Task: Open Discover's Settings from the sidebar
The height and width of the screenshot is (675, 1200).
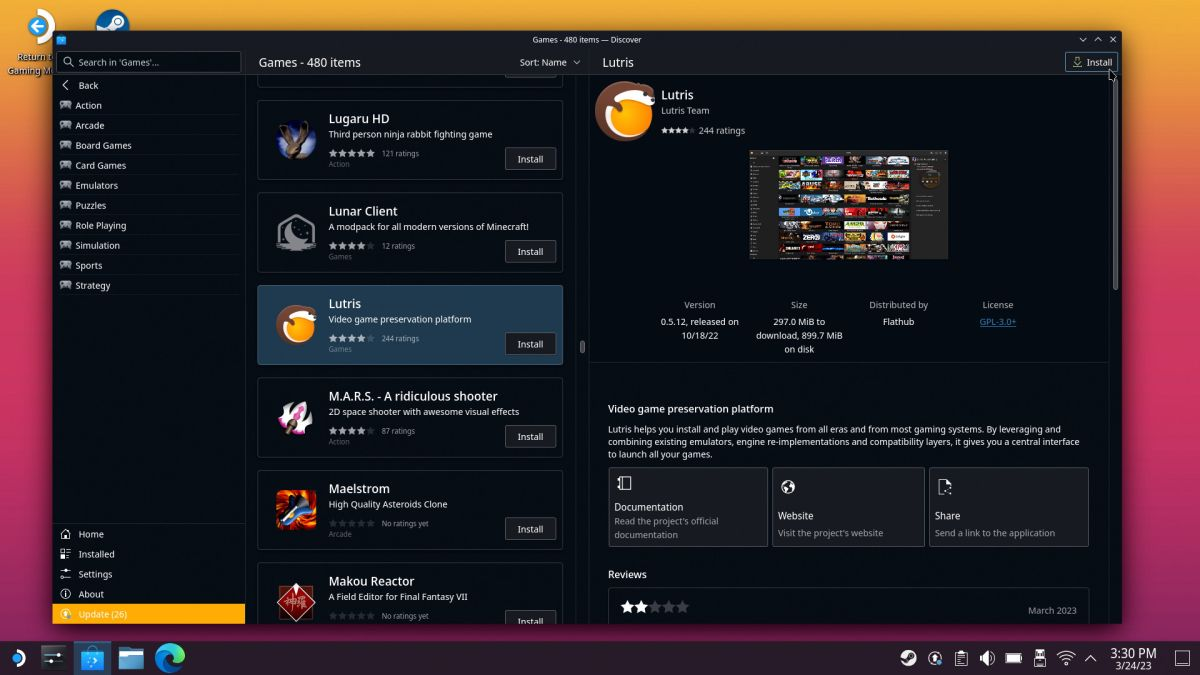Action: tap(97, 574)
